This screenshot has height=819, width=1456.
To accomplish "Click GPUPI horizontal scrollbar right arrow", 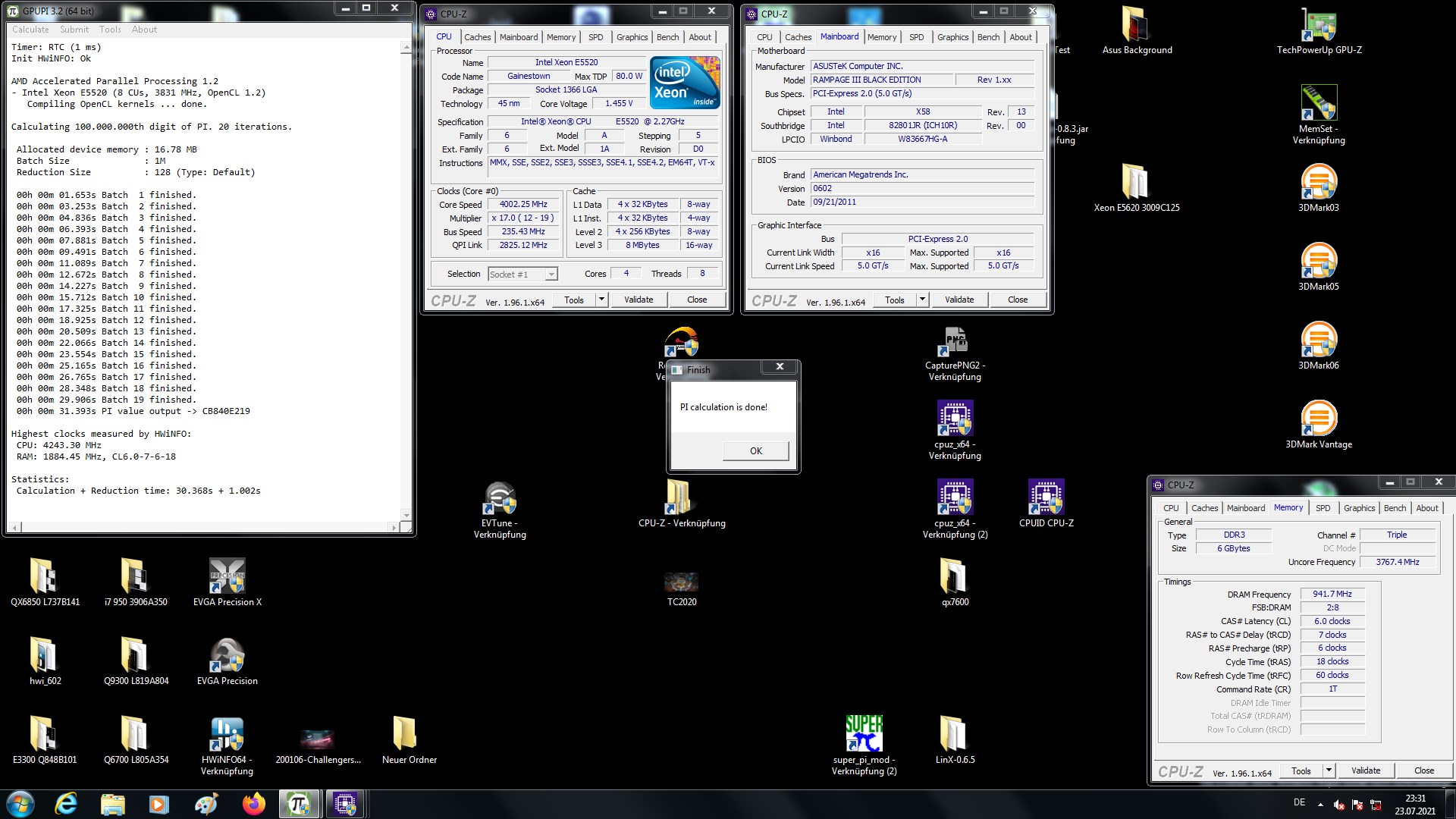I will pyautogui.click(x=394, y=527).
